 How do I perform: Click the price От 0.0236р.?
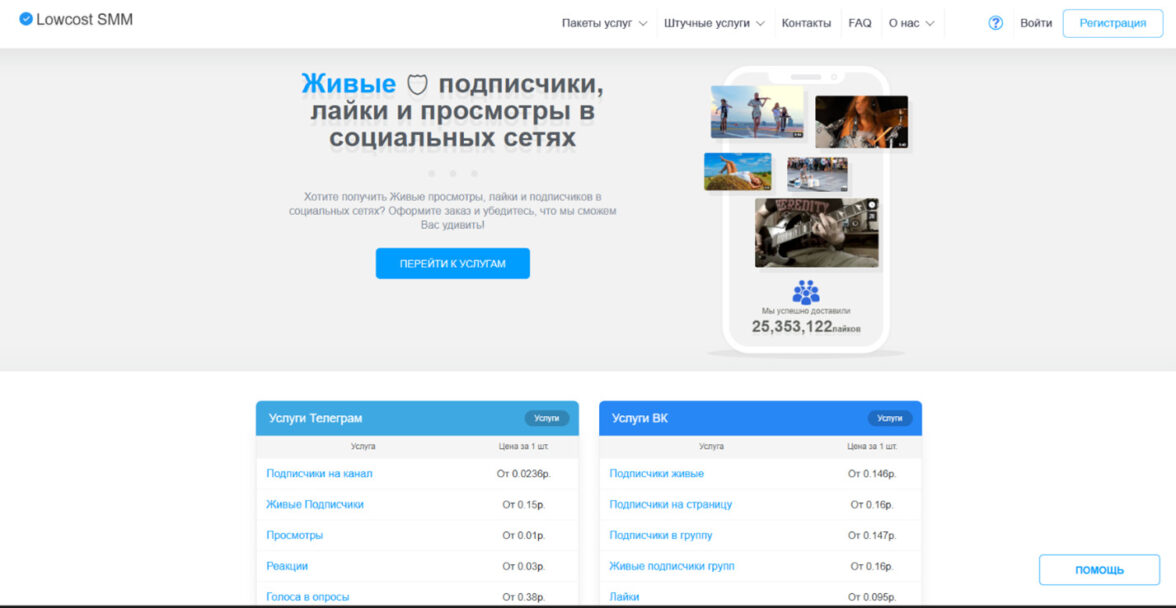(x=524, y=474)
